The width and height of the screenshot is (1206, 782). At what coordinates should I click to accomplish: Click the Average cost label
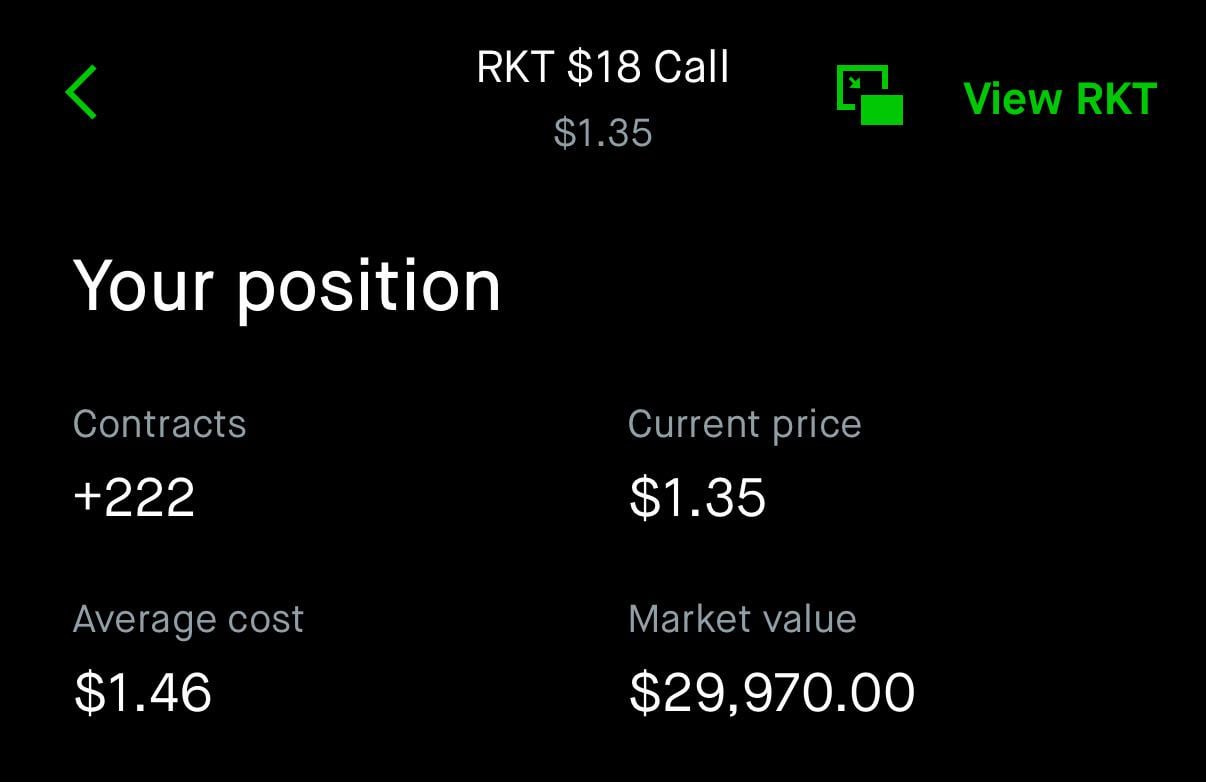188,620
